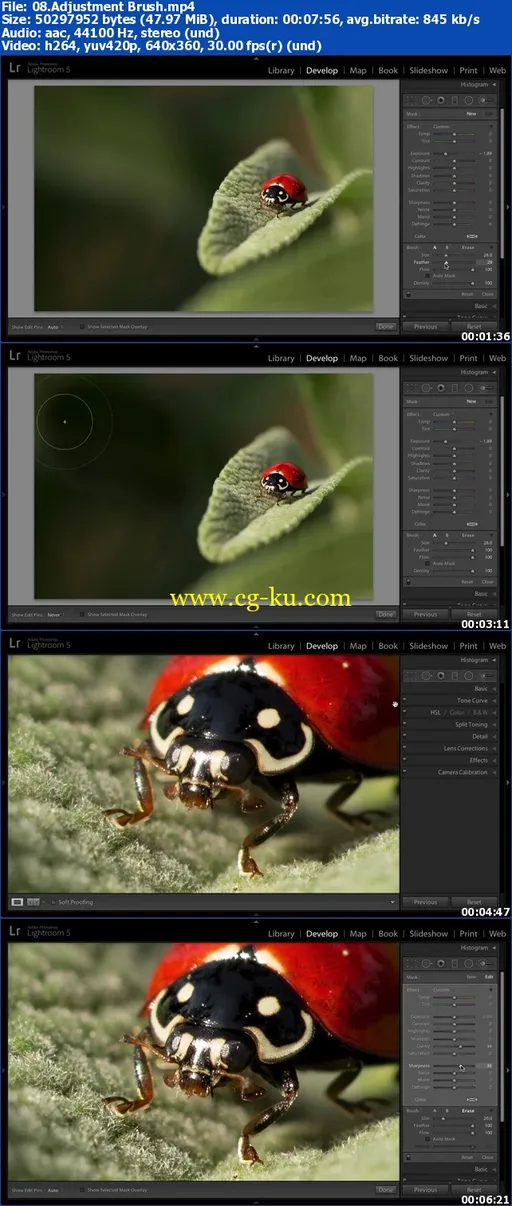
Task: Expand Effects panel in 00:04:47 frame
Action: tap(494, 761)
